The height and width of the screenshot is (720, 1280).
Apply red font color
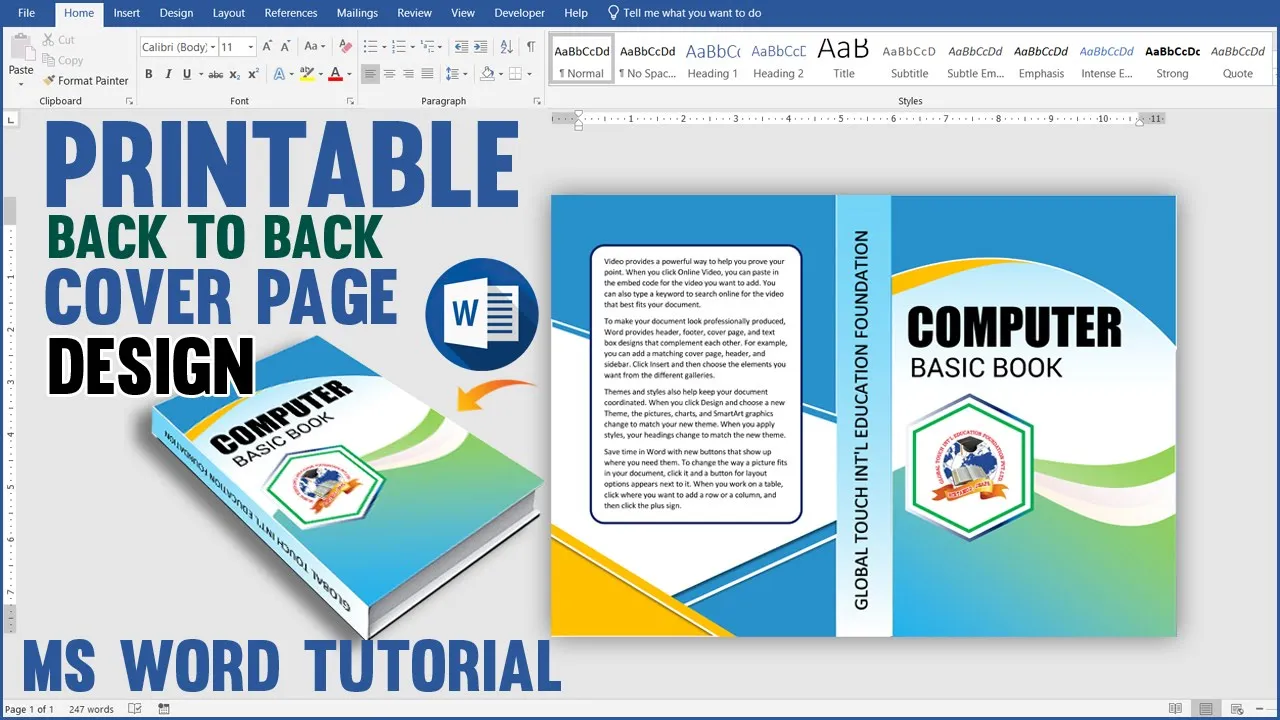tap(334, 74)
